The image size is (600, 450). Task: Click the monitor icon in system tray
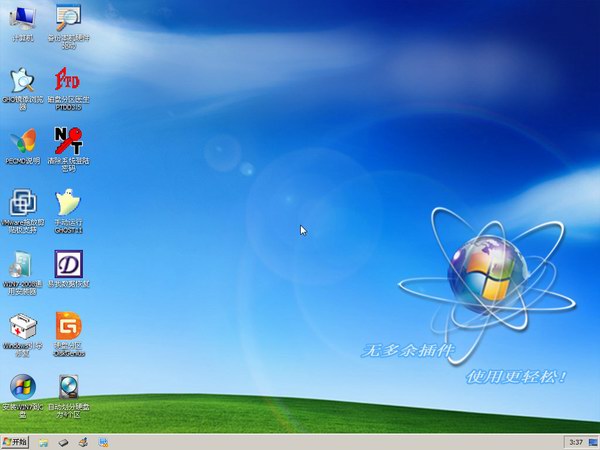593,443
